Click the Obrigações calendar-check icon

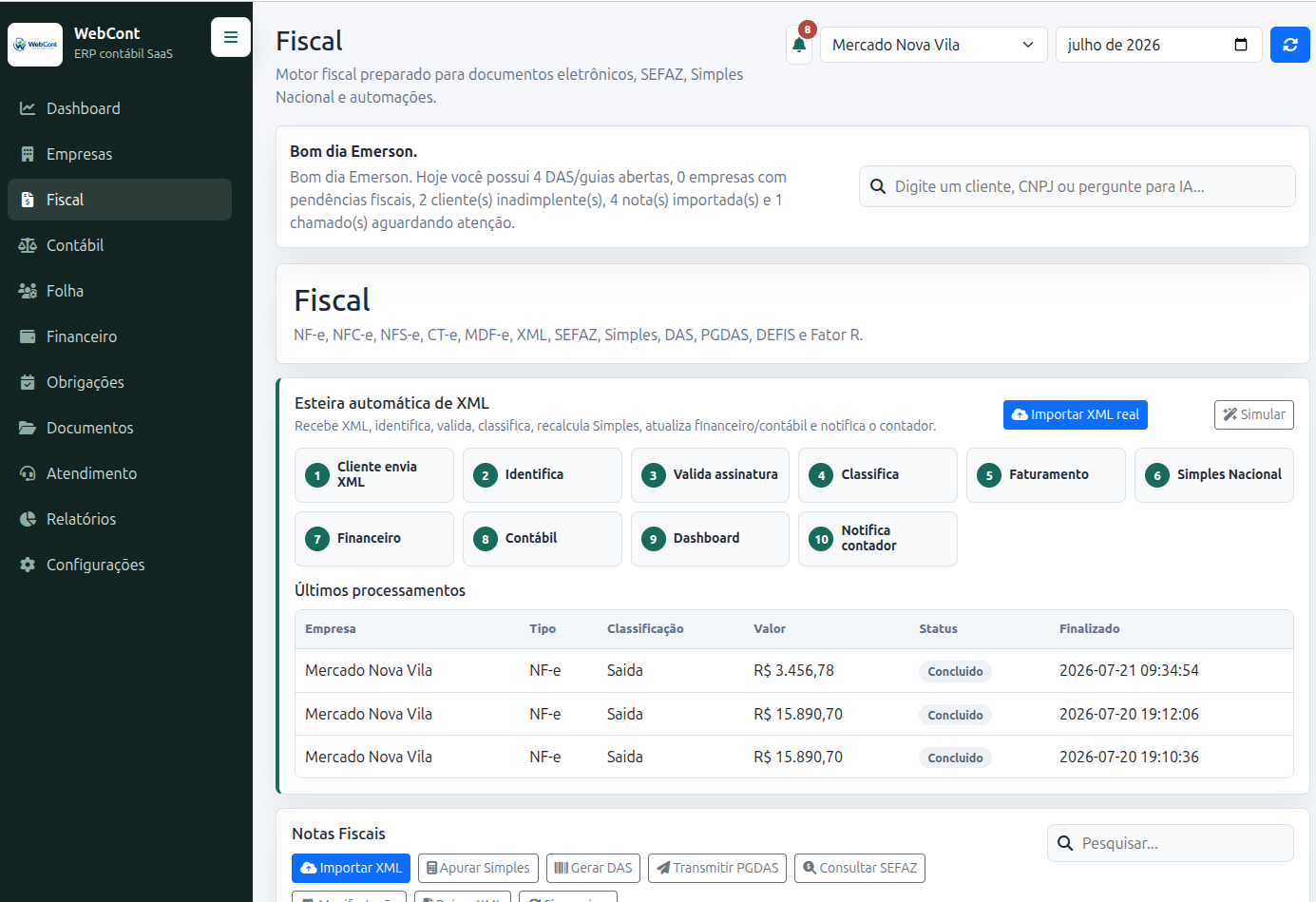(28, 382)
